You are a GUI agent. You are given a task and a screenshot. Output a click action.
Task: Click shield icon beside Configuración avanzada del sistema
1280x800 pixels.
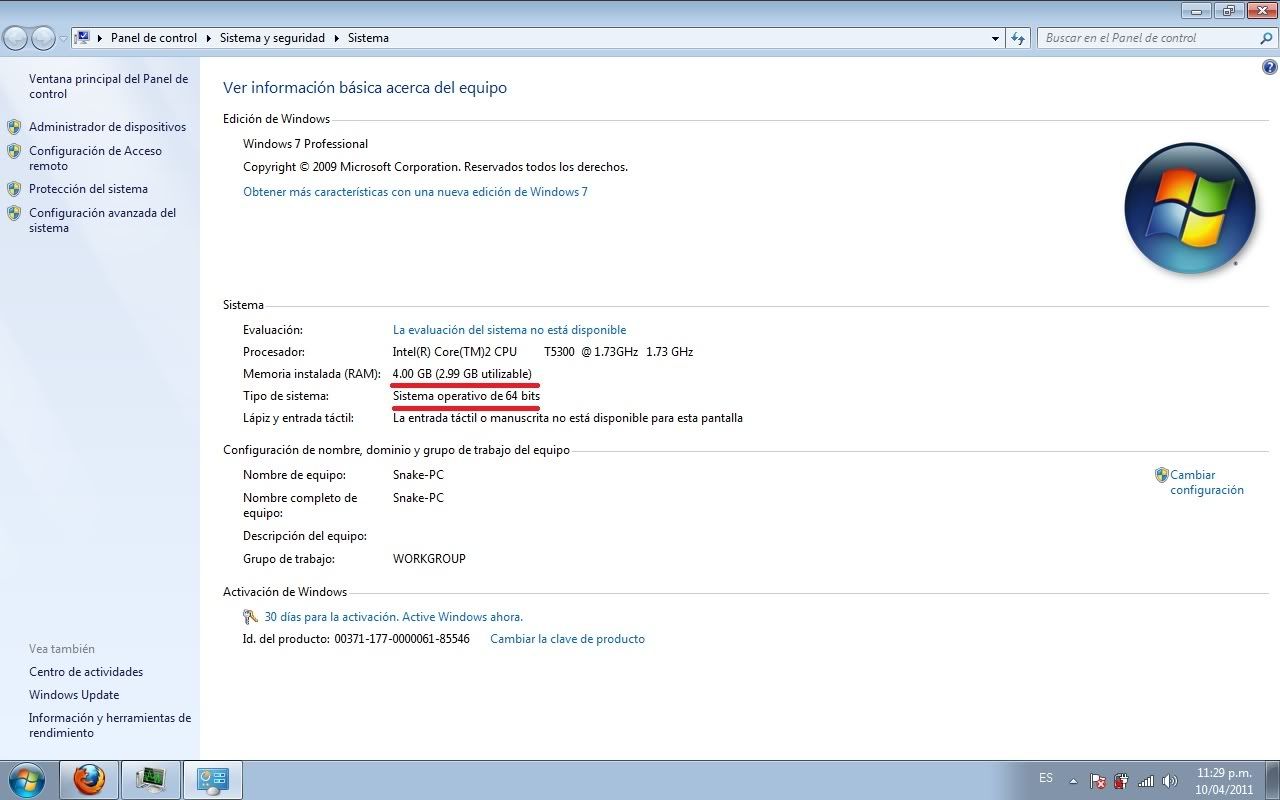pyautogui.click(x=14, y=213)
